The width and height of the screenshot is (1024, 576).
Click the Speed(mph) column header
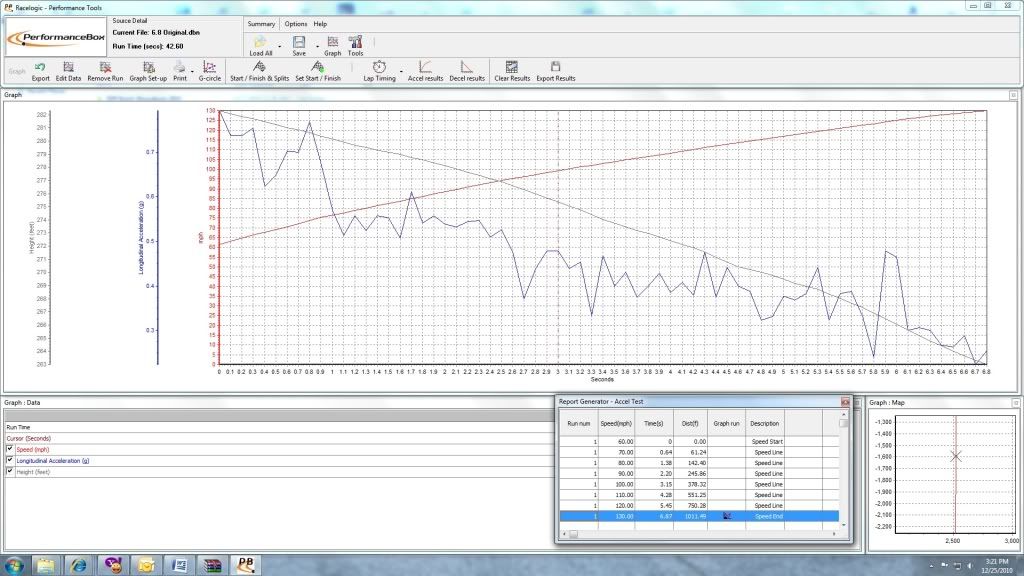[616, 423]
